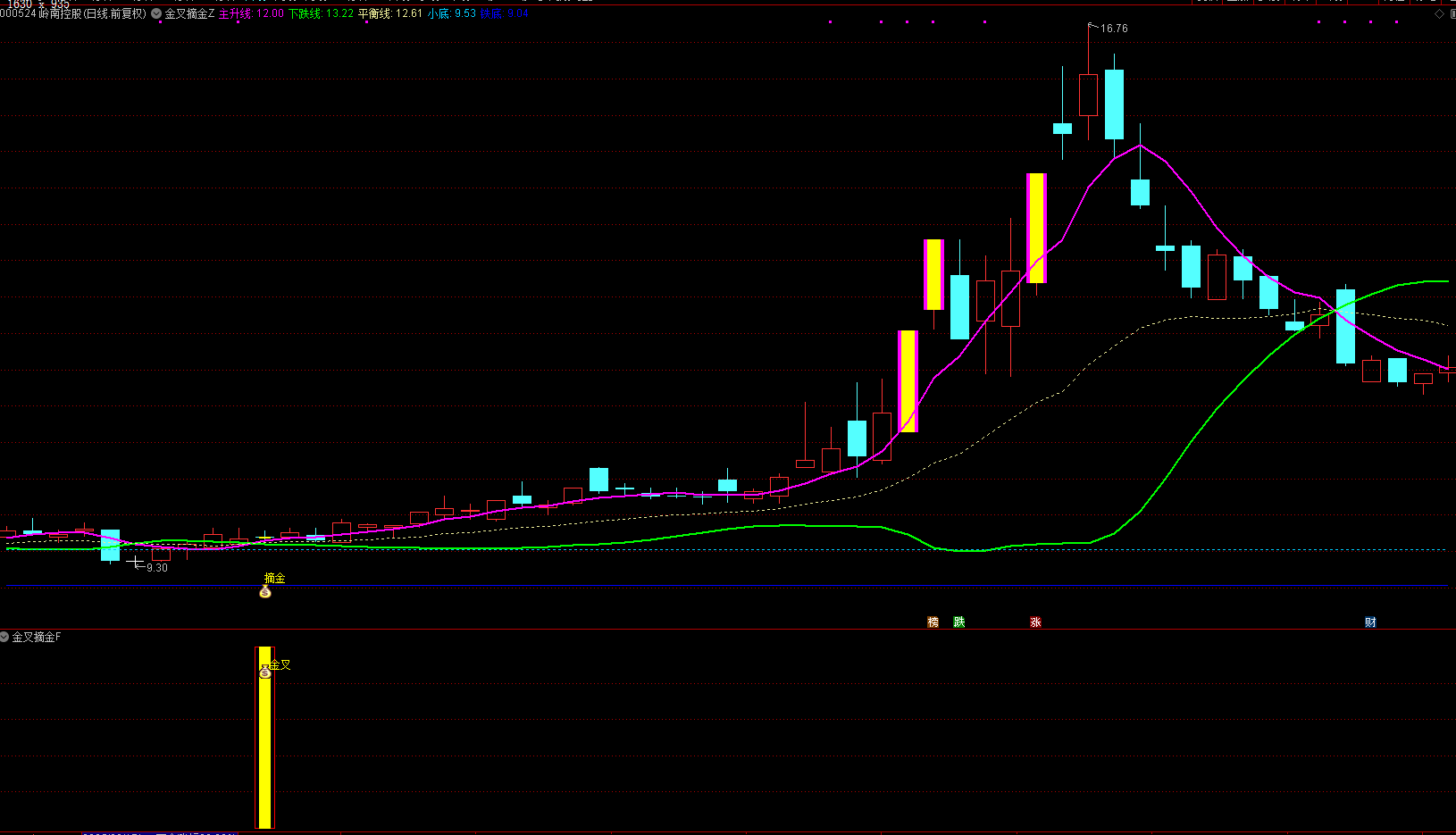This screenshot has width=1456, height=835.
Task: Click the cyan candle at the 9.30 low
Action: pos(110,546)
